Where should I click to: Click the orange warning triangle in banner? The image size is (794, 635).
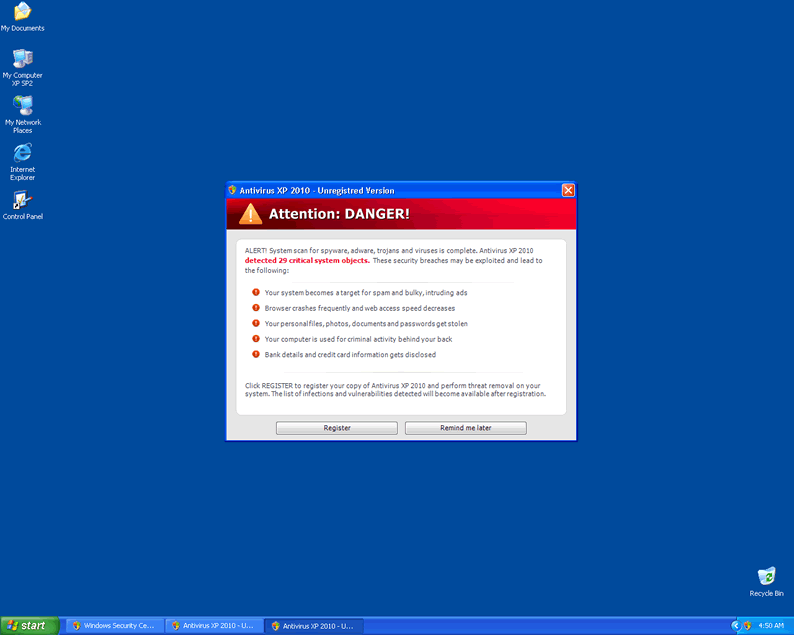coord(250,214)
